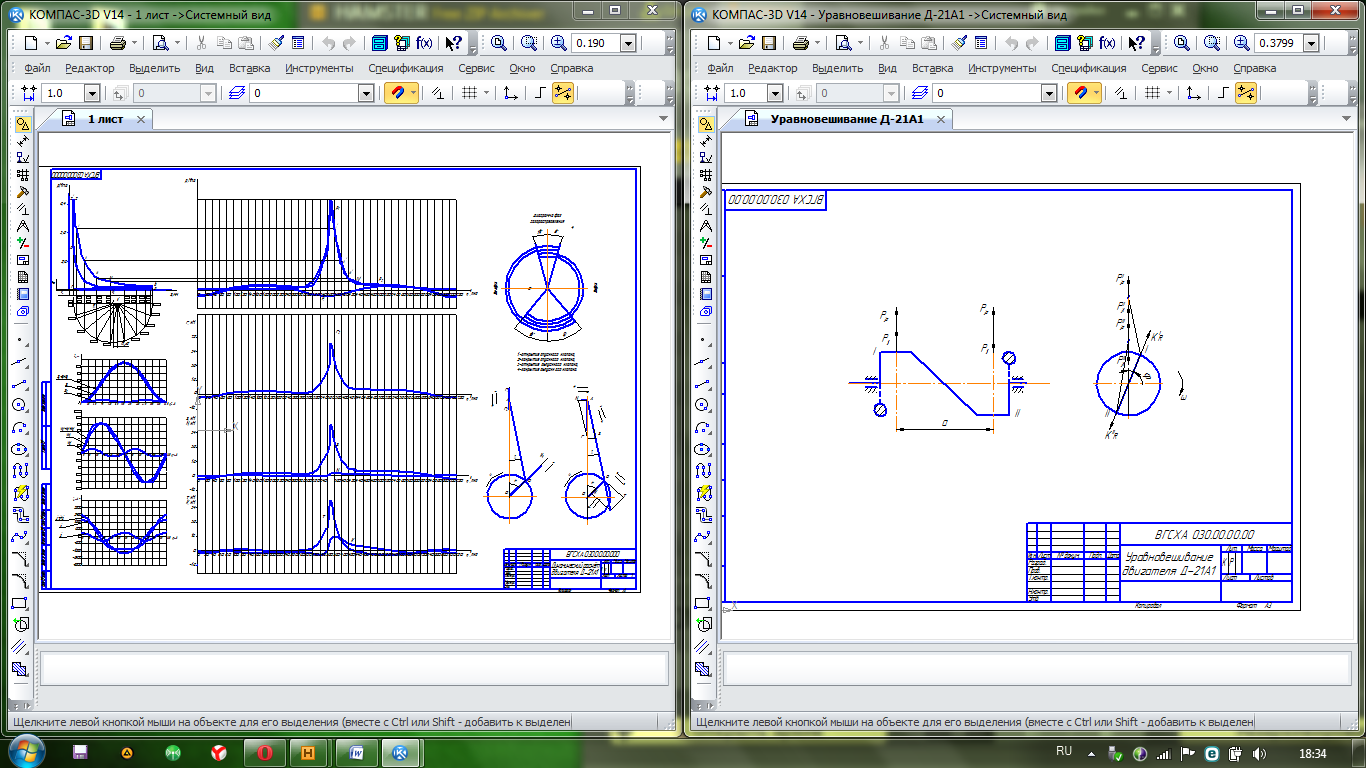Expand layer 0 dropdown in Уравновешивание window
The height and width of the screenshot is (768, 1366).
tap(1049, 93)
